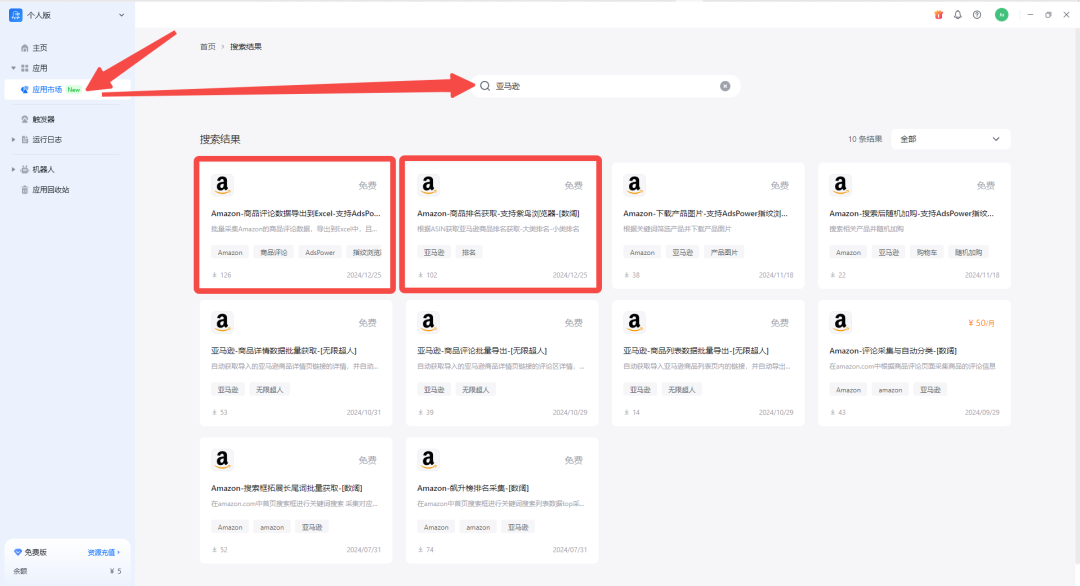This screenshot has width=1080, height=586.
Task: Click Amazon logo on 搜索框拓展长尾词 card
Action: tap(222, 459)
